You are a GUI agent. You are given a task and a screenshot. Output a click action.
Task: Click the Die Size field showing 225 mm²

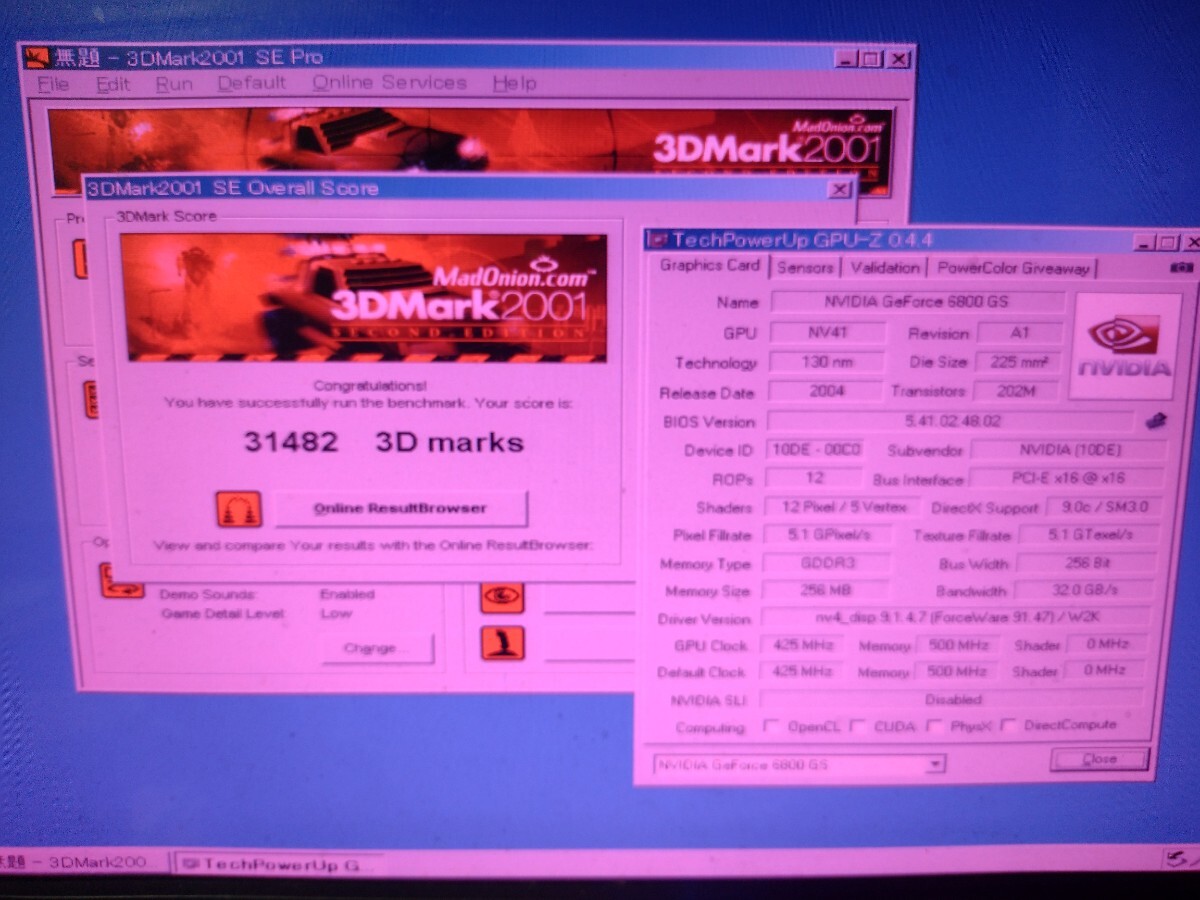coord(1019,362)
